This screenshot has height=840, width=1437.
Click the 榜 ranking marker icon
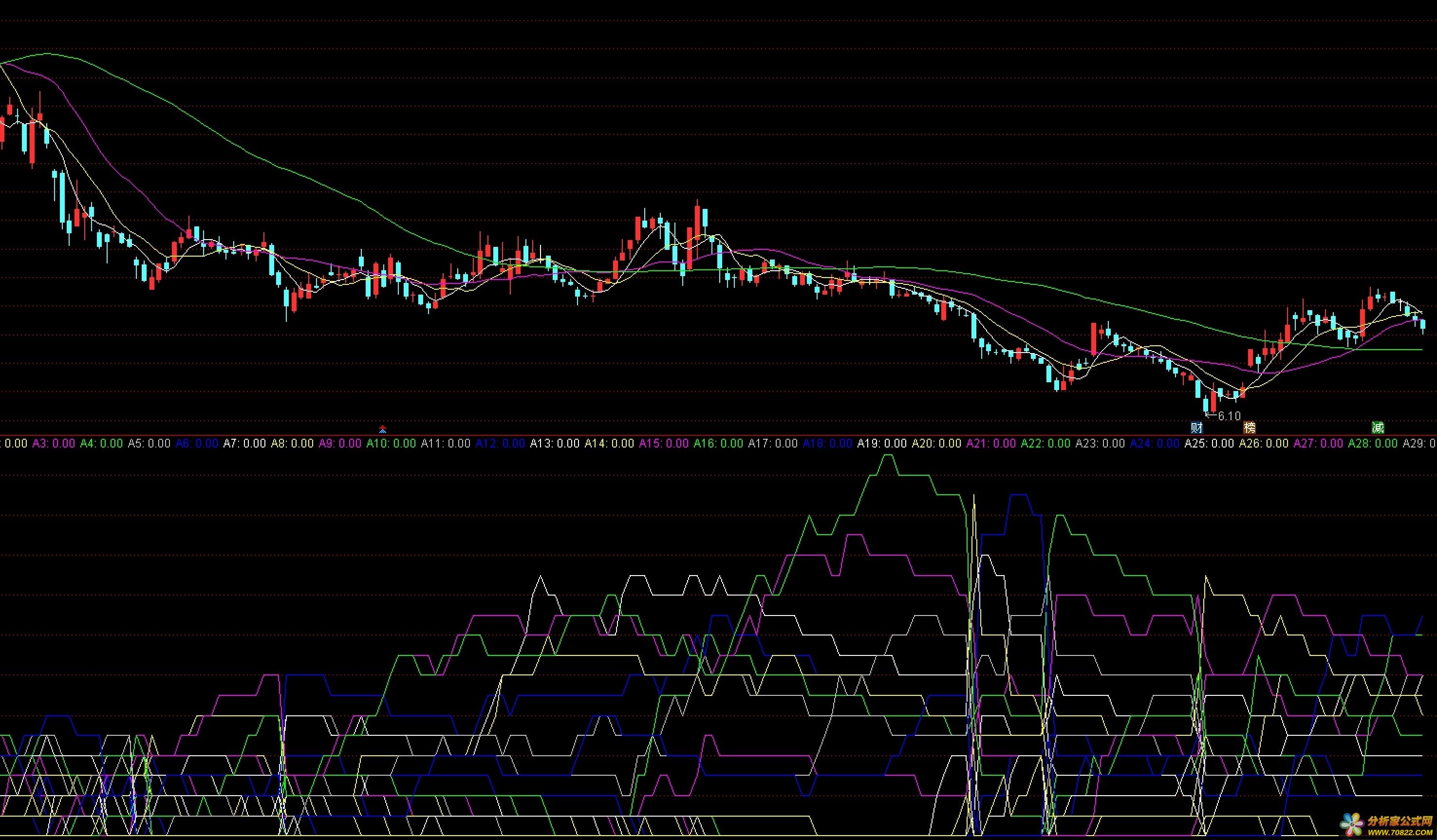[1250, 428]
